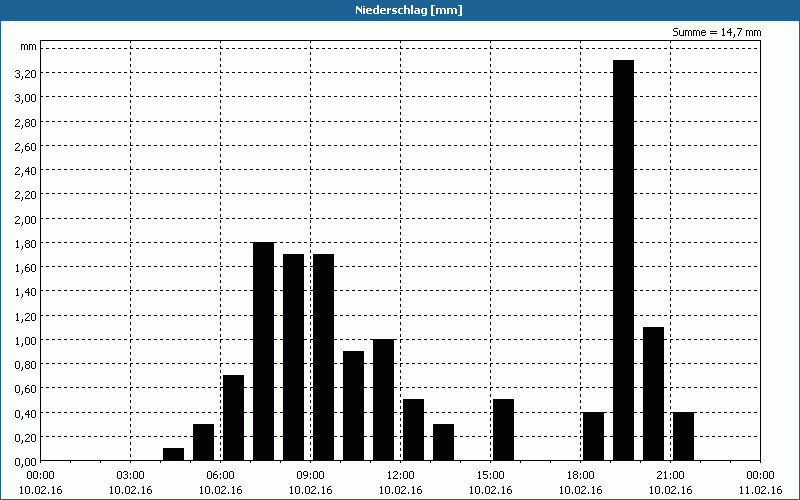The width and height of the screenshot is (800, 500).
Task: Click the 15:00 x-axis time label
Action: tap(490, 476)
